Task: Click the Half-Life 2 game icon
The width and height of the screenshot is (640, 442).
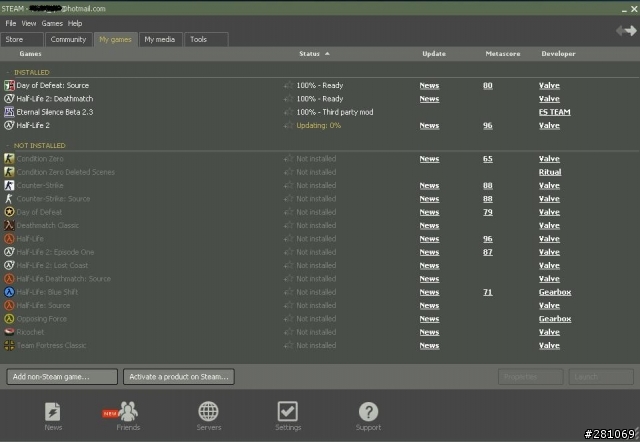Action: coord(9,125)
